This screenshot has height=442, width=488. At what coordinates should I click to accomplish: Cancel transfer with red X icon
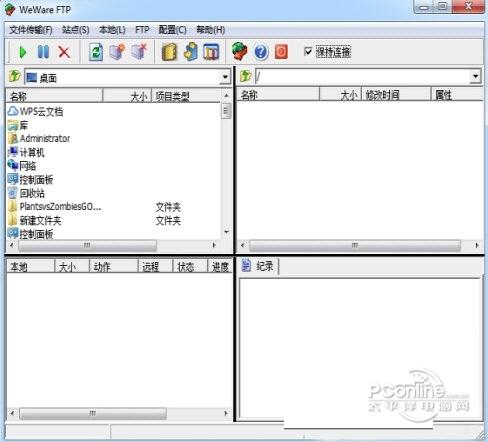tap(64, 52)
